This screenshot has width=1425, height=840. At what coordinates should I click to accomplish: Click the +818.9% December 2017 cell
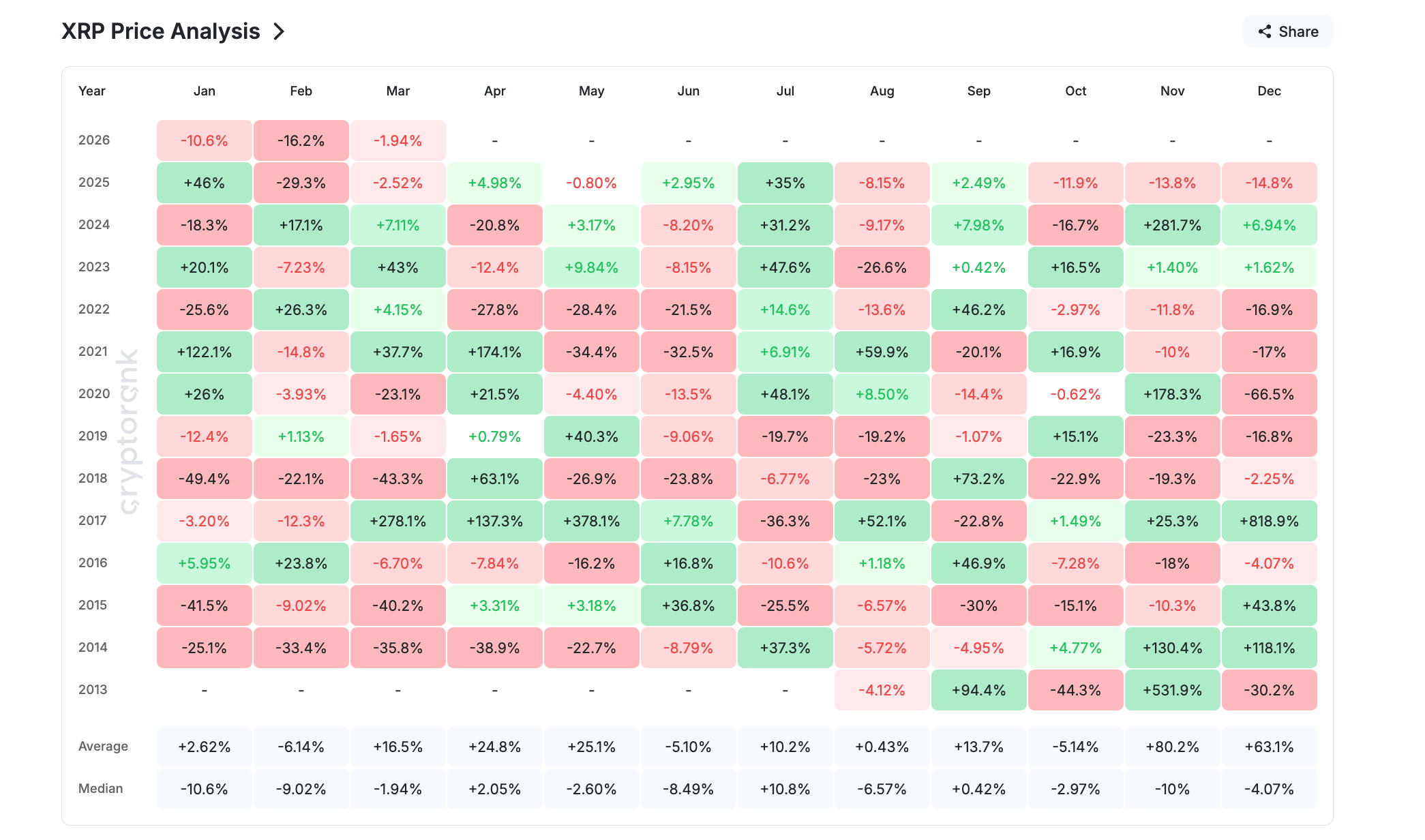[x=1269, y=521]
